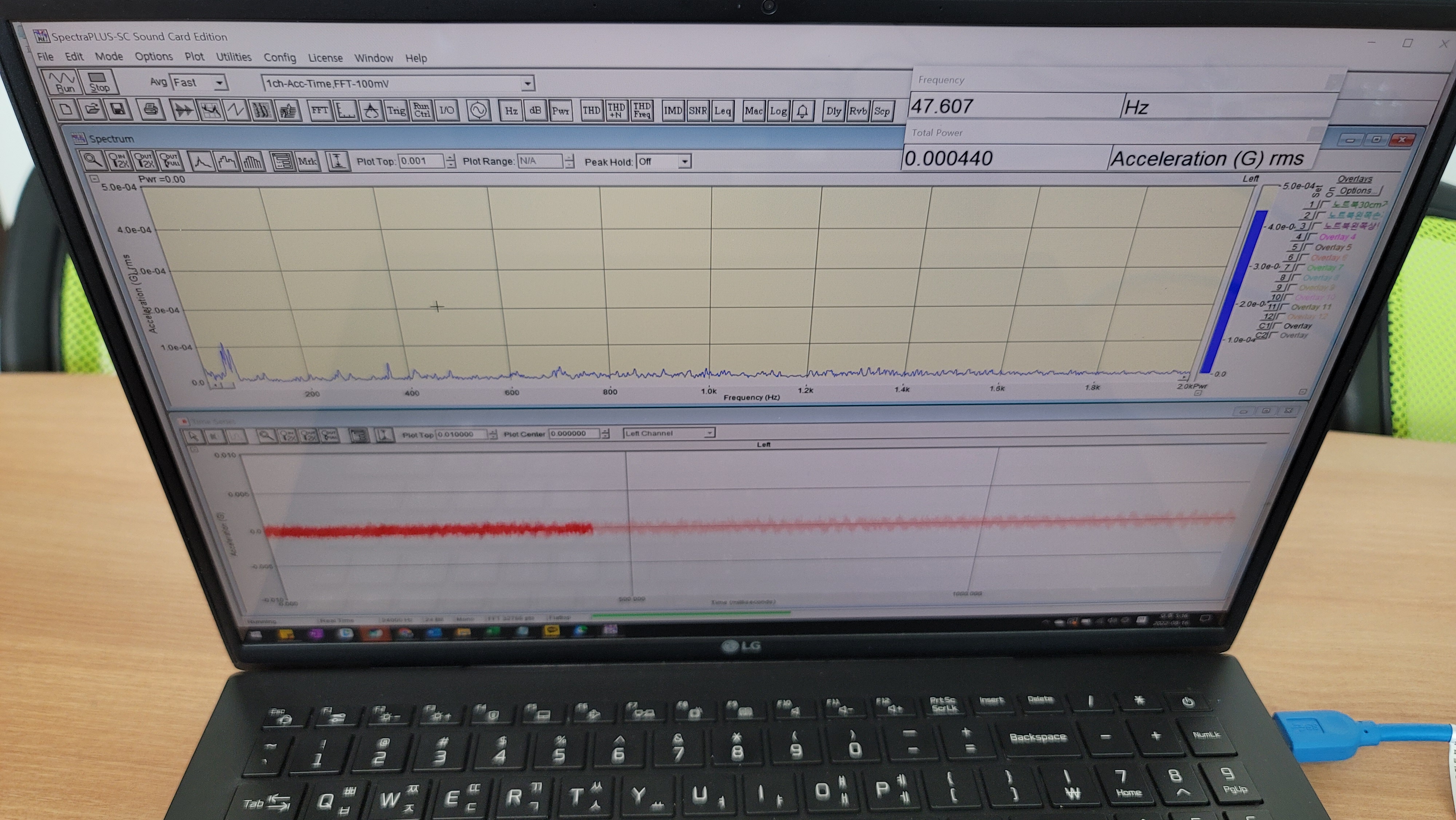The width and height of the screenshot is (1456, 820).
Task: Open the Scp stereo phase scope
Action: coord(882,111)
